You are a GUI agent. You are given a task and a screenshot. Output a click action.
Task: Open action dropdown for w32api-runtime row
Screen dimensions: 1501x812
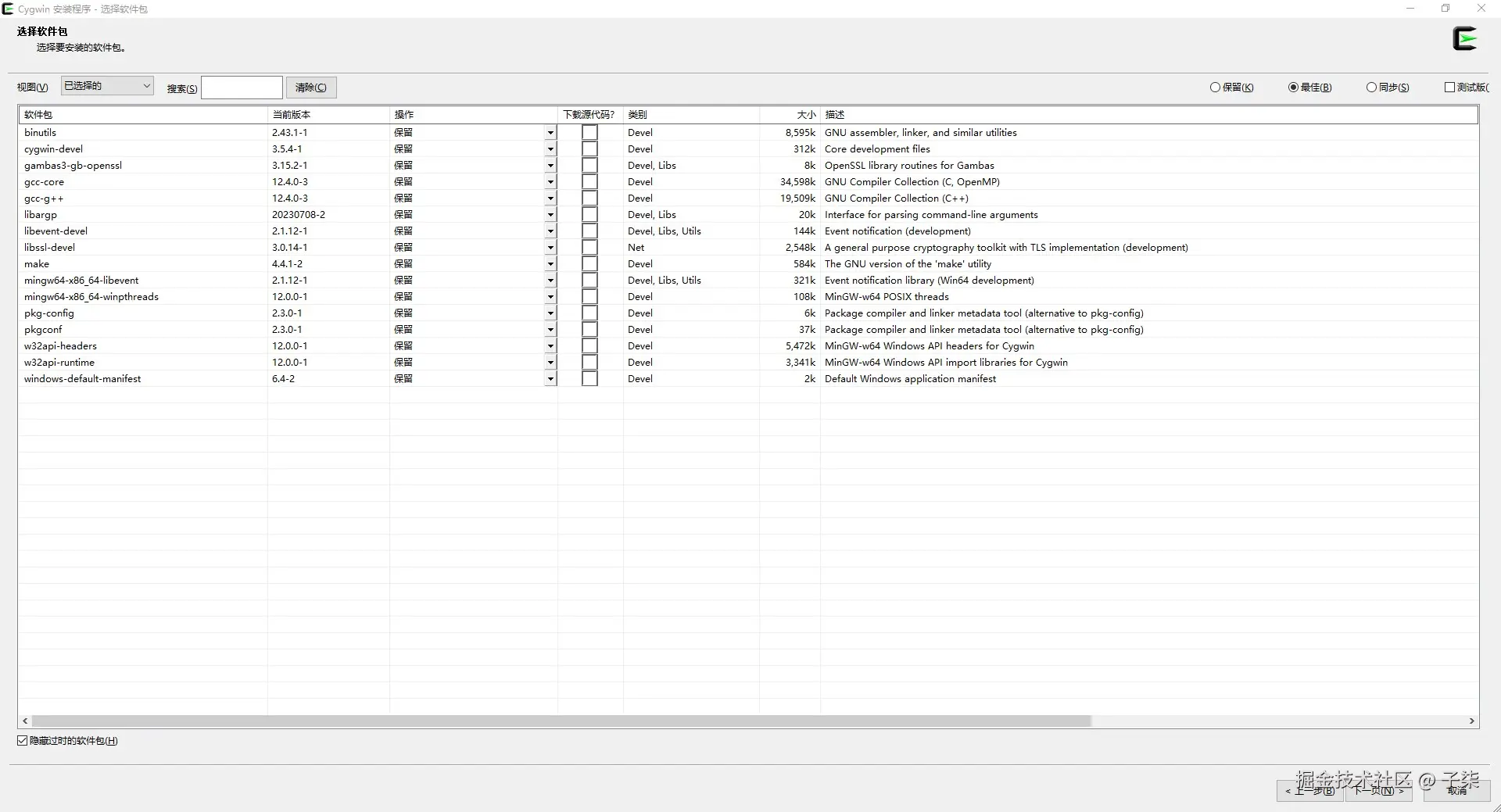550,363
